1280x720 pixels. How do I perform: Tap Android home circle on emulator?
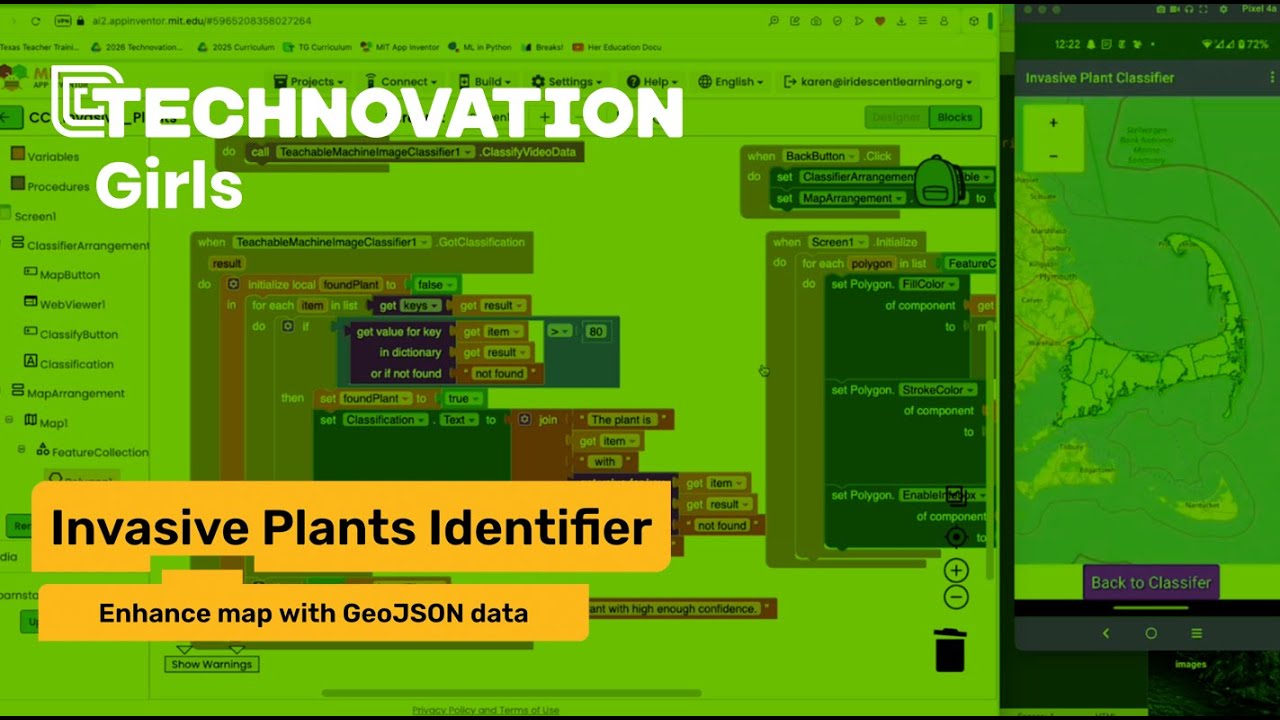click(1151, 633)
